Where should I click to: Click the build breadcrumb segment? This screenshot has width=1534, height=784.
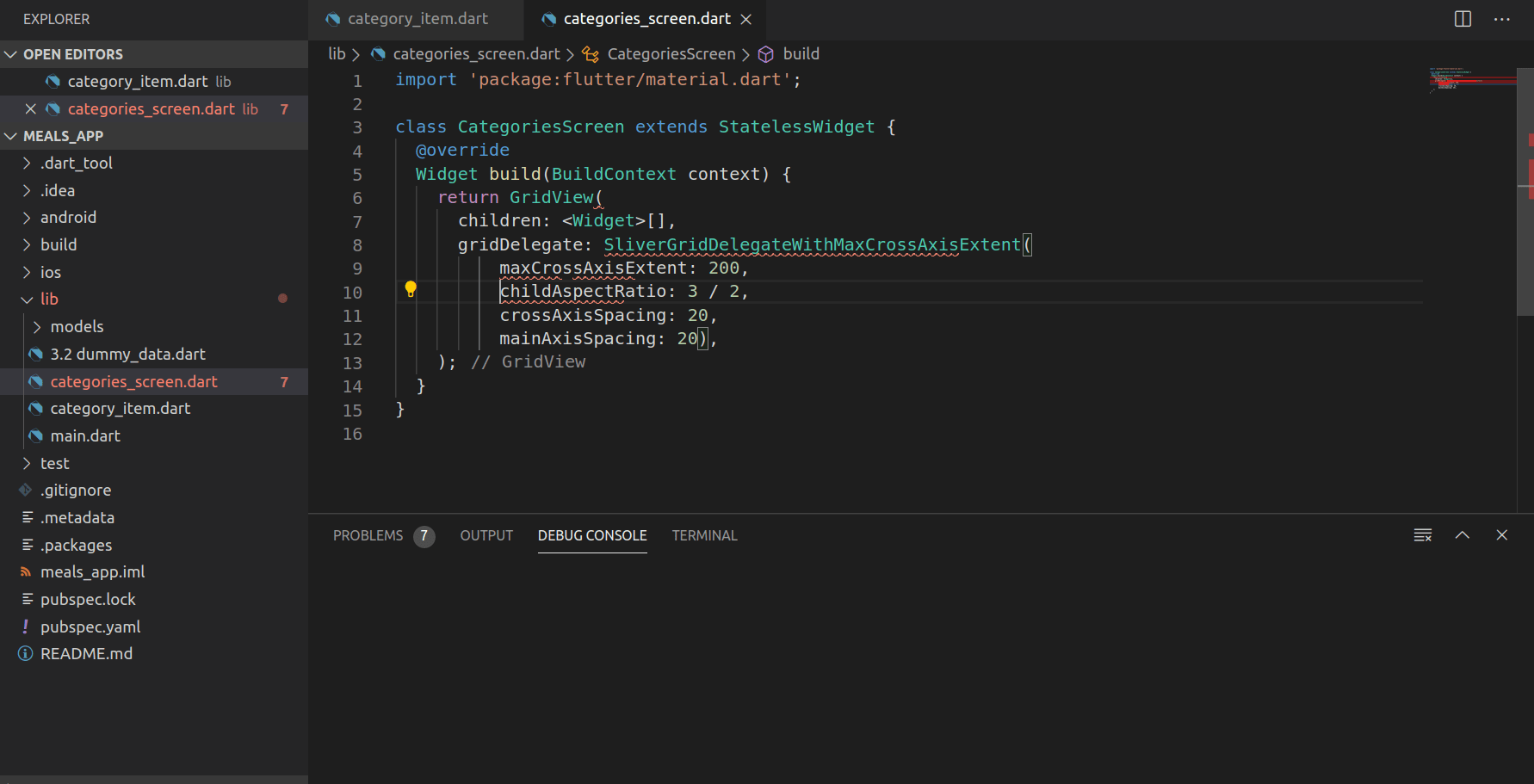tap(801, 54)
